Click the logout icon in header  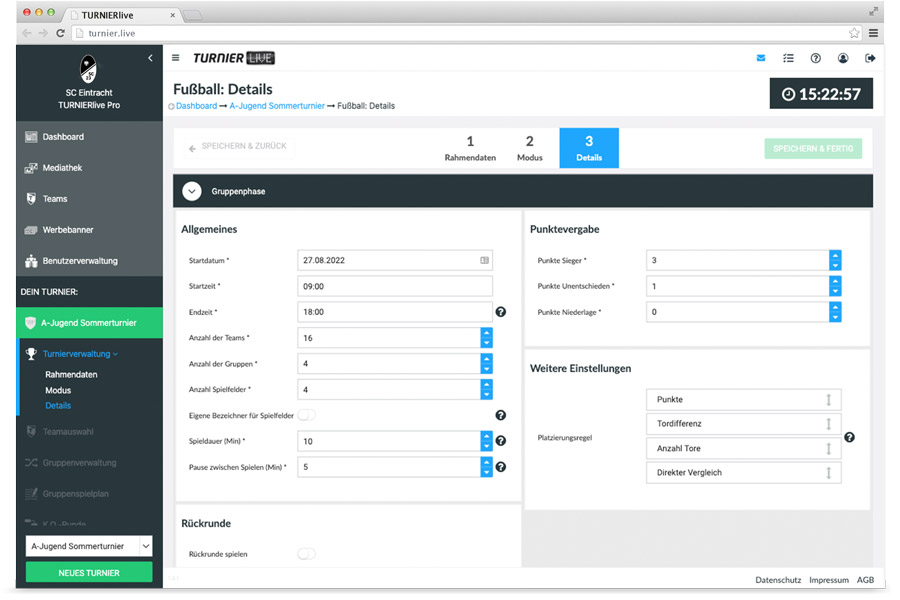tap(870, 58)
